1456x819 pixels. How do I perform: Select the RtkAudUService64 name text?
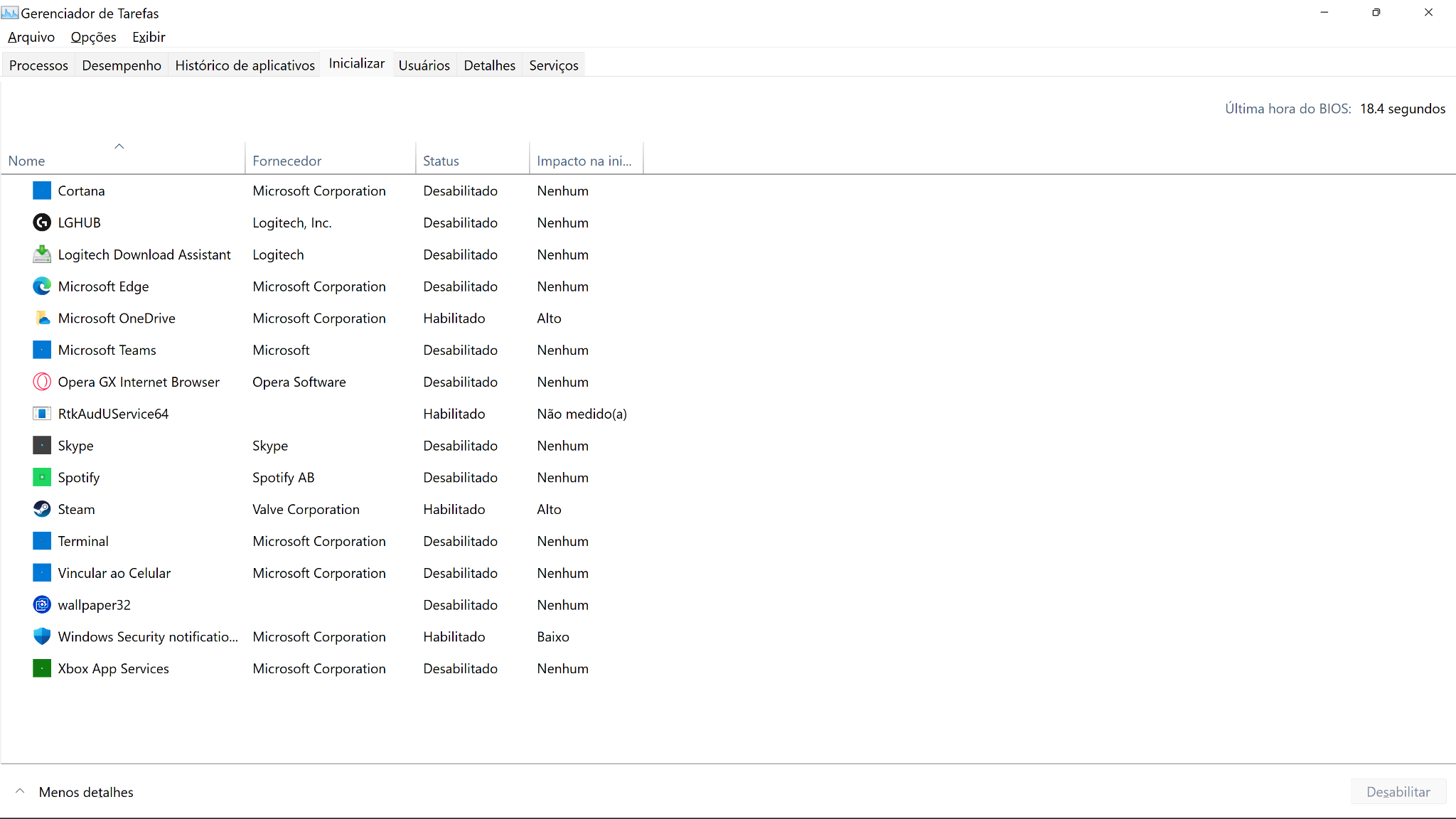pyautogui.click(x=113, y=414)
